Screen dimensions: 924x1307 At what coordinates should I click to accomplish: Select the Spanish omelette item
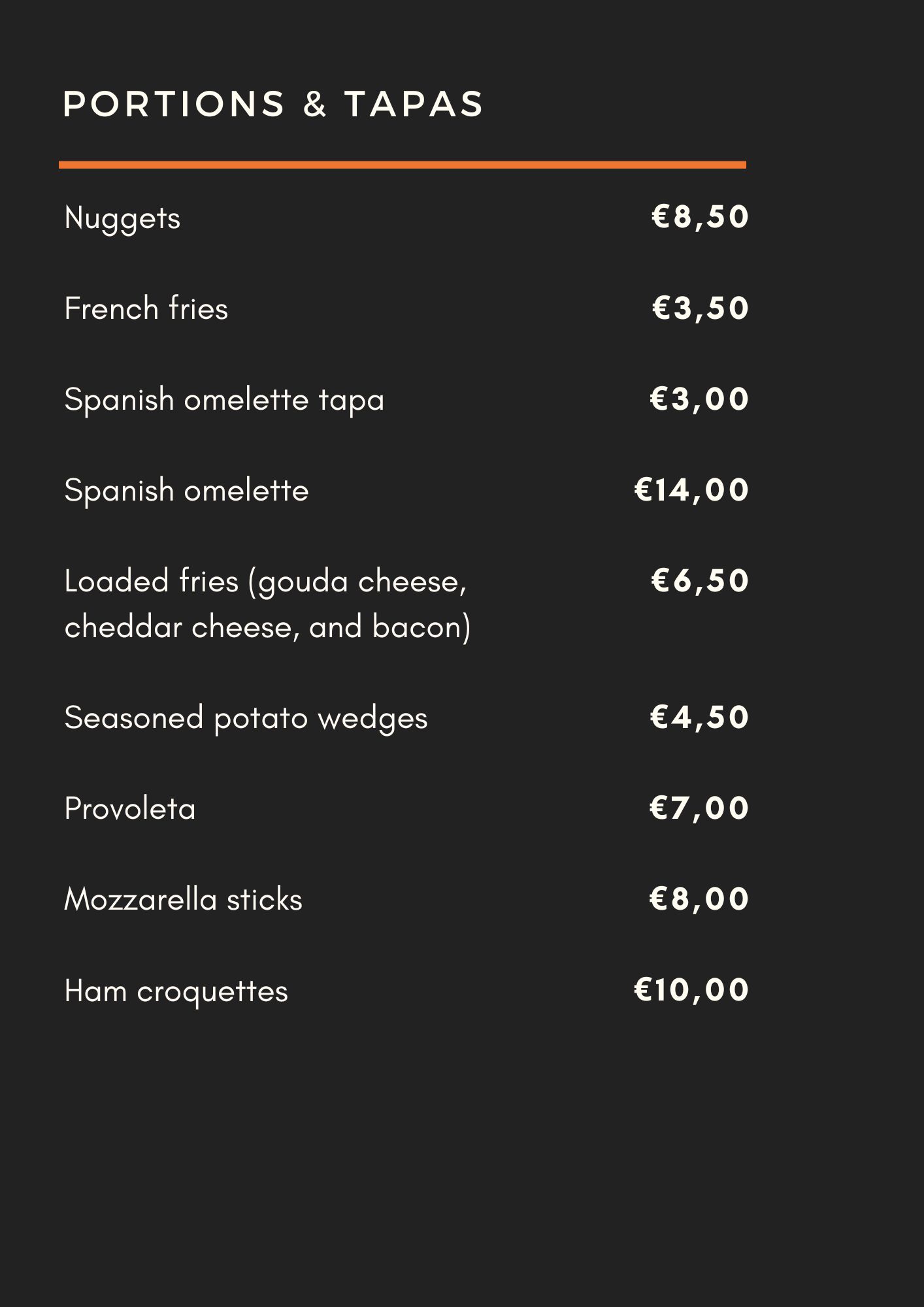click(186, 491)
